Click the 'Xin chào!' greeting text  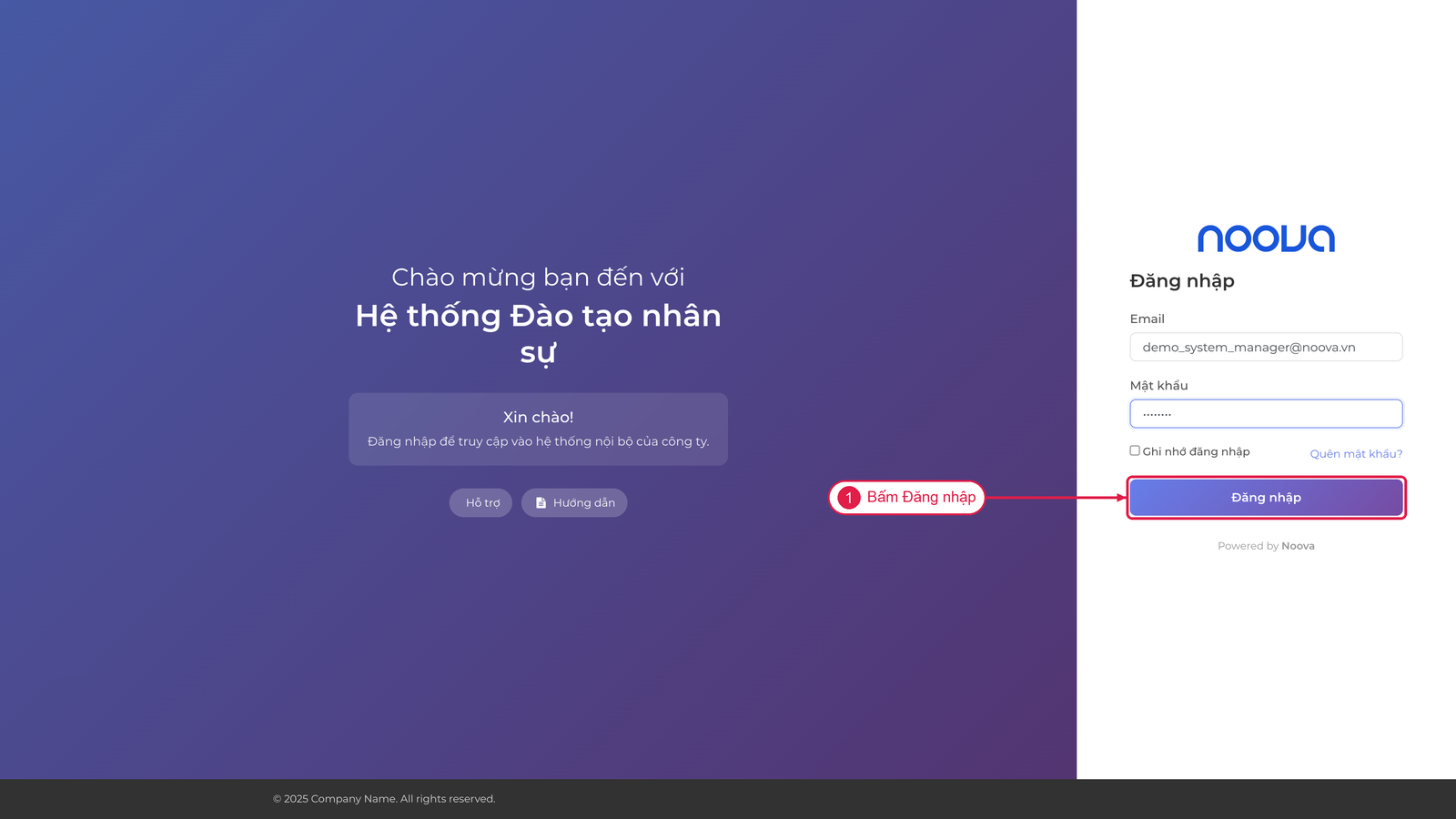point(538,417)
